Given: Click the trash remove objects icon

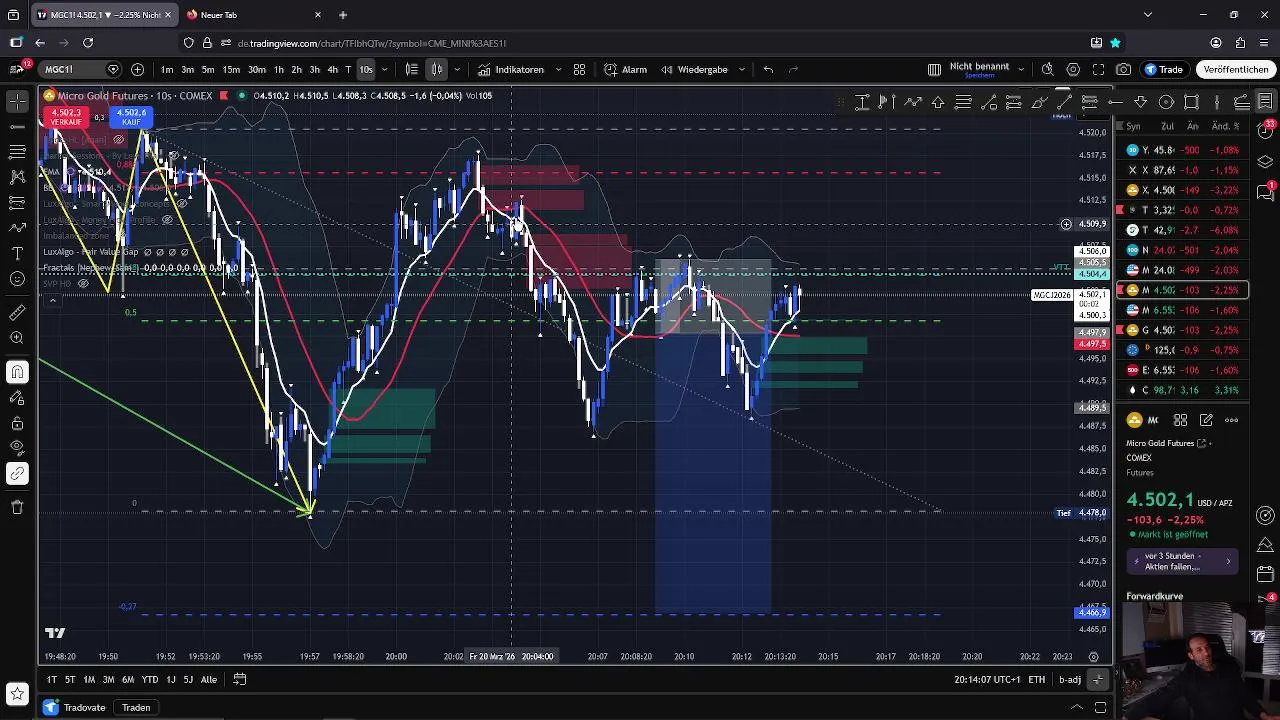Looking at the screenshot, I should coord(17,507).
